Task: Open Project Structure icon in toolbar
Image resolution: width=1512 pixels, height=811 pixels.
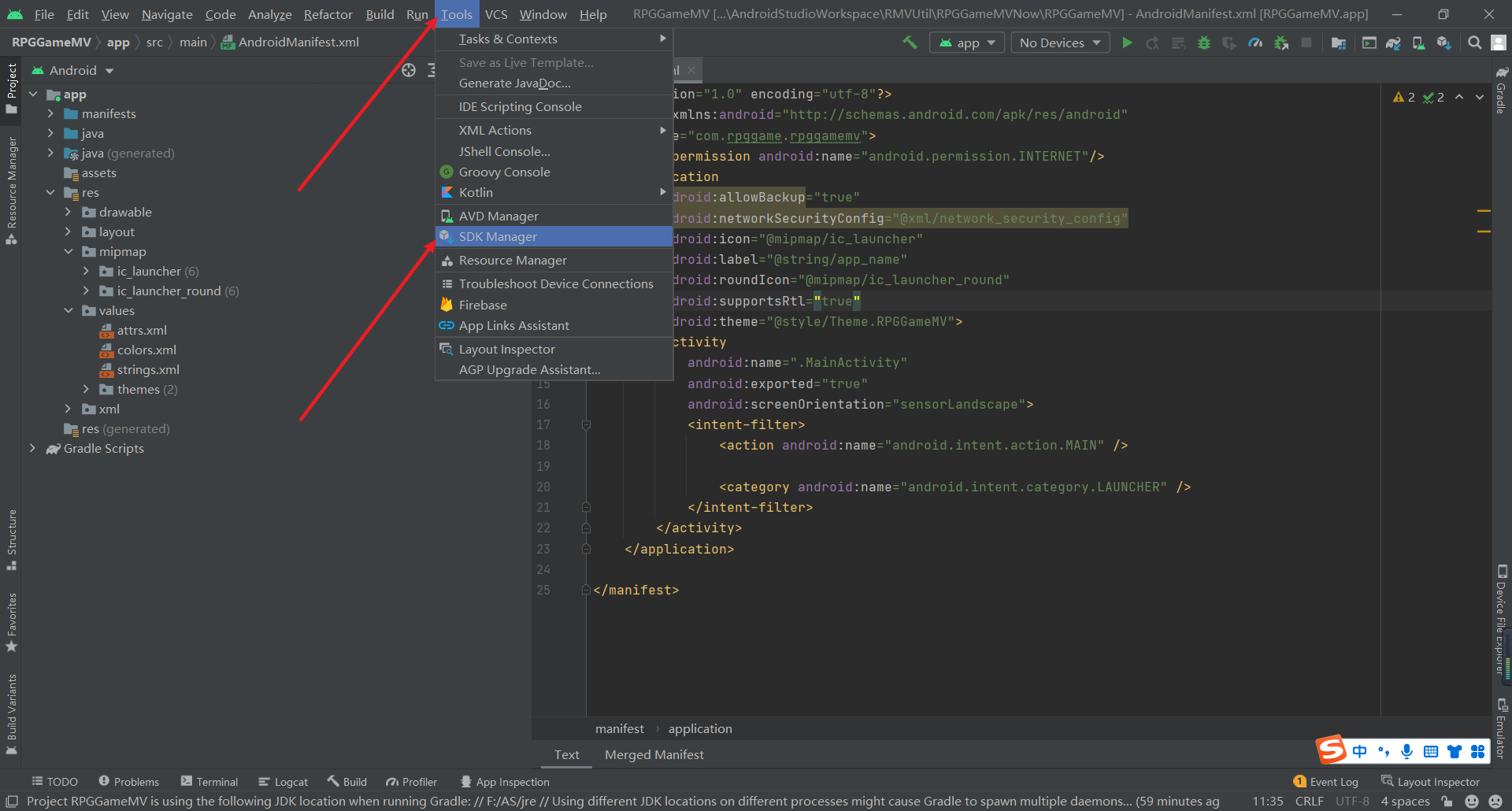Action: [1338, 43]
